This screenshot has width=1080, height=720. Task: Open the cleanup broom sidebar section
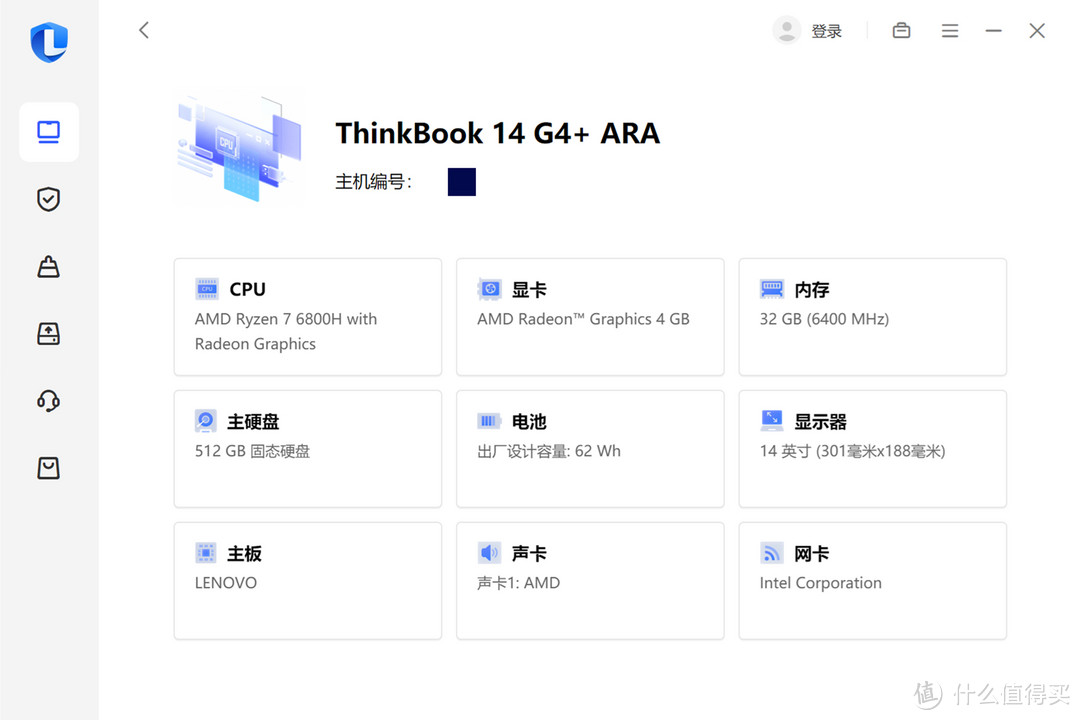click(x=48, y=267)
